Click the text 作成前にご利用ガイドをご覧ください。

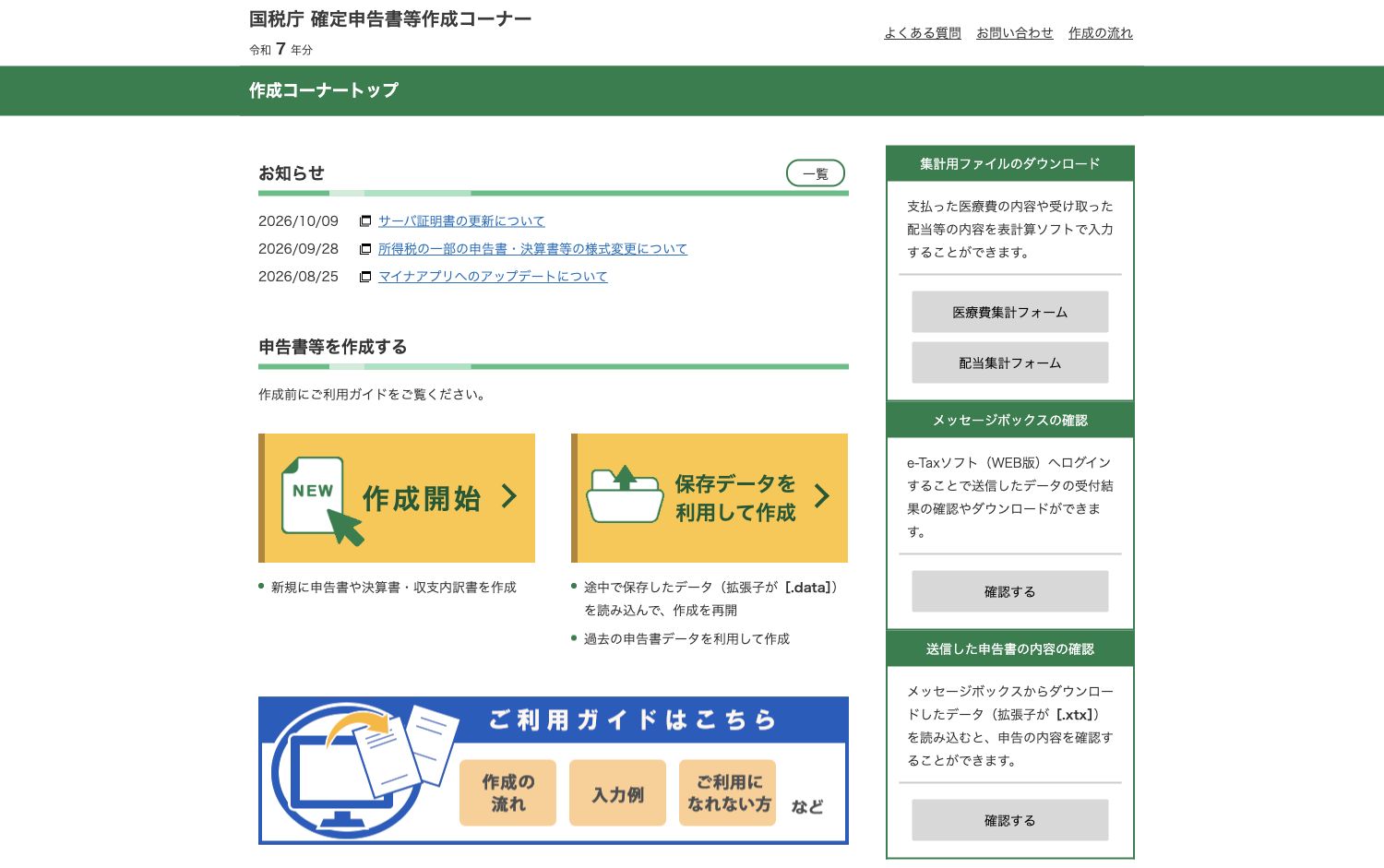[374, 395]
